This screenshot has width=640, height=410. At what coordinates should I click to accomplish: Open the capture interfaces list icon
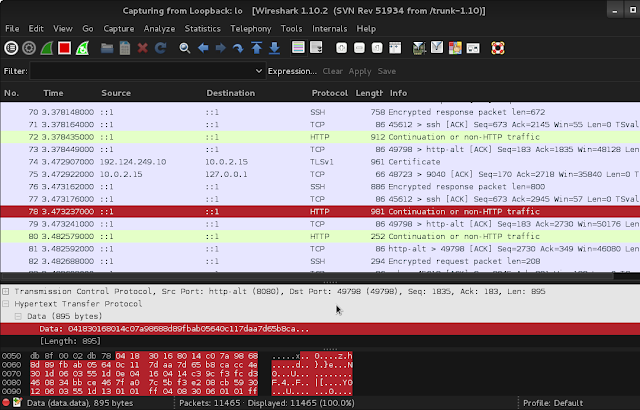11,48
